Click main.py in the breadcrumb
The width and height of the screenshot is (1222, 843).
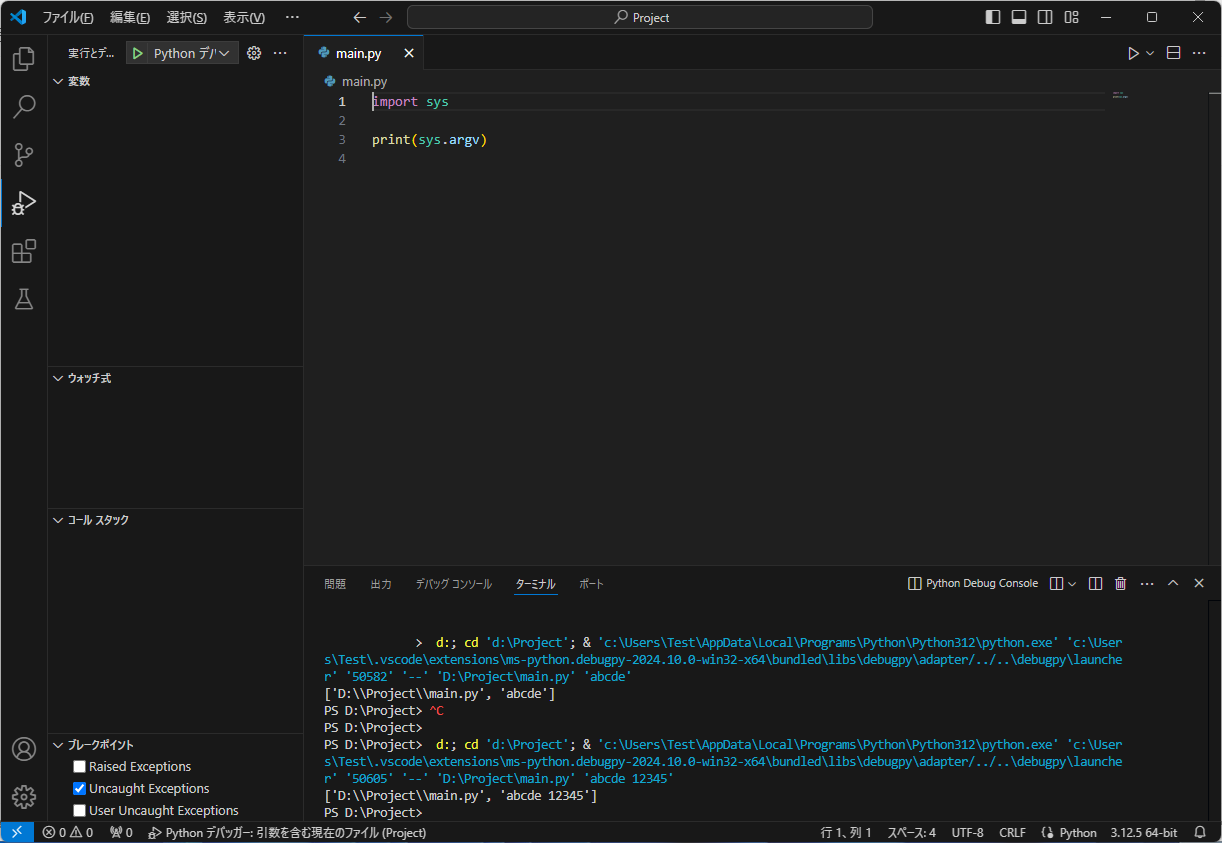pyautogui.click(x=364, y=81)
